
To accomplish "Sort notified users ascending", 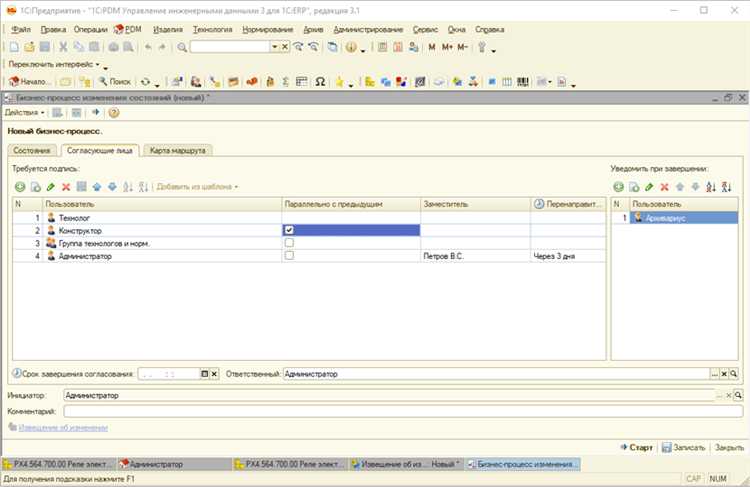I will click(x=711, y=187).
